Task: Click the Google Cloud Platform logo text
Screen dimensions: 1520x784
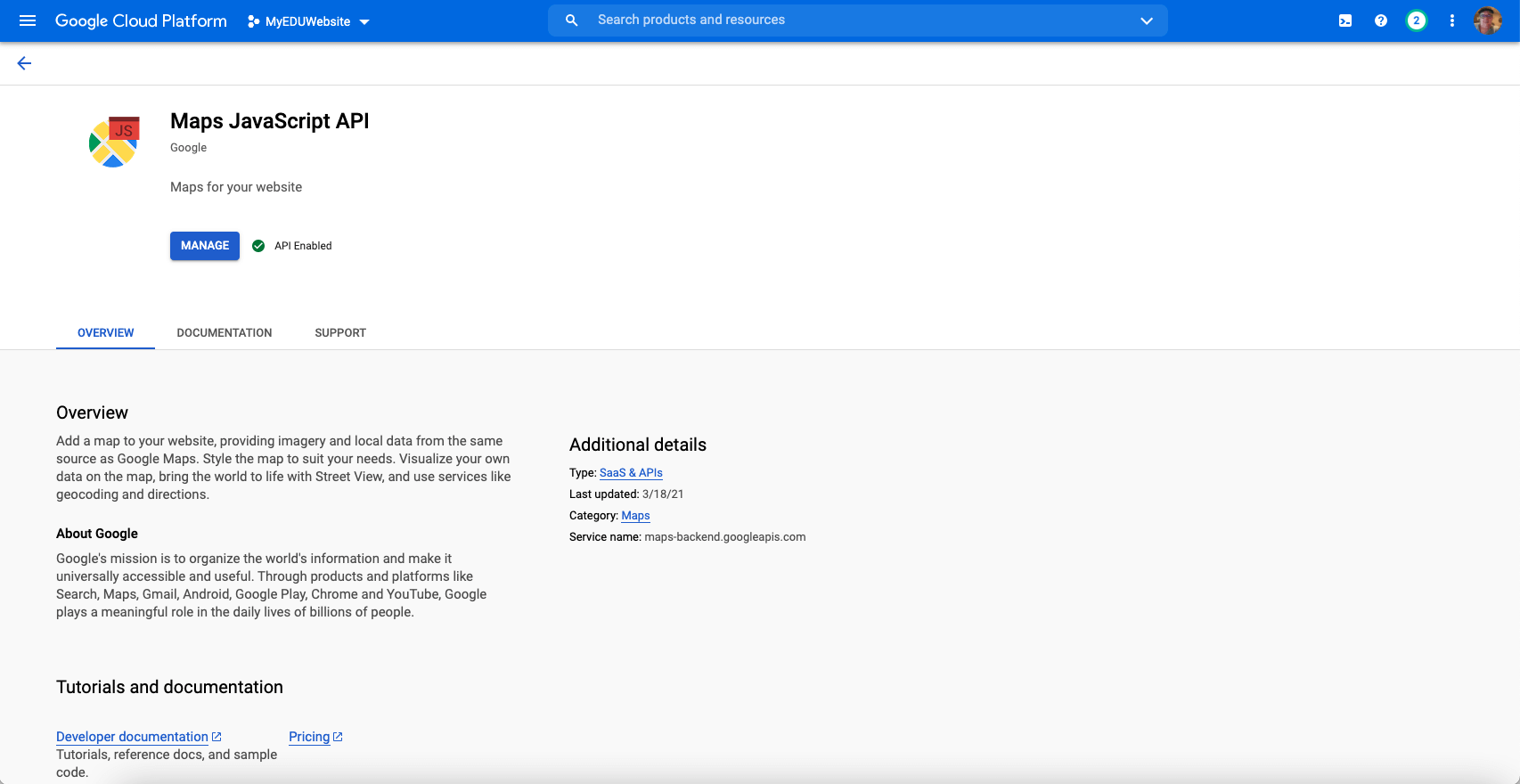Action: pyautogui.click(x=141, y=20)
